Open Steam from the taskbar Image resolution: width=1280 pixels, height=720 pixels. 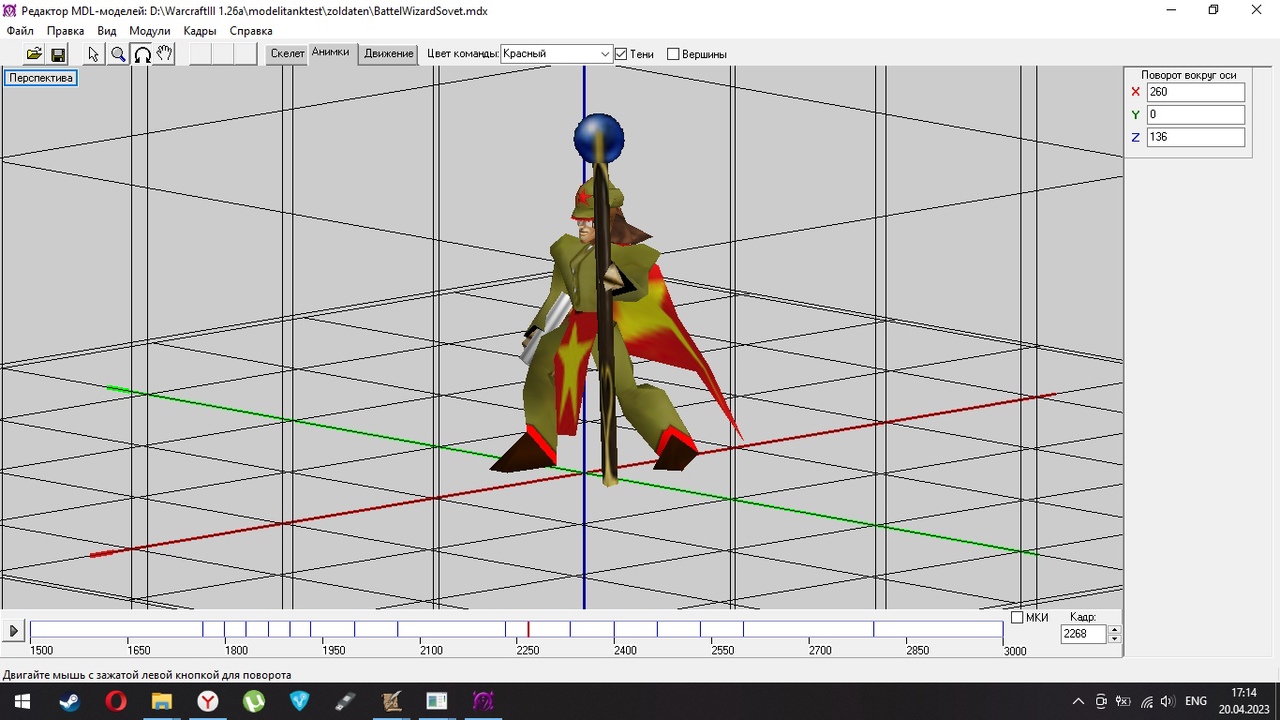69,701
